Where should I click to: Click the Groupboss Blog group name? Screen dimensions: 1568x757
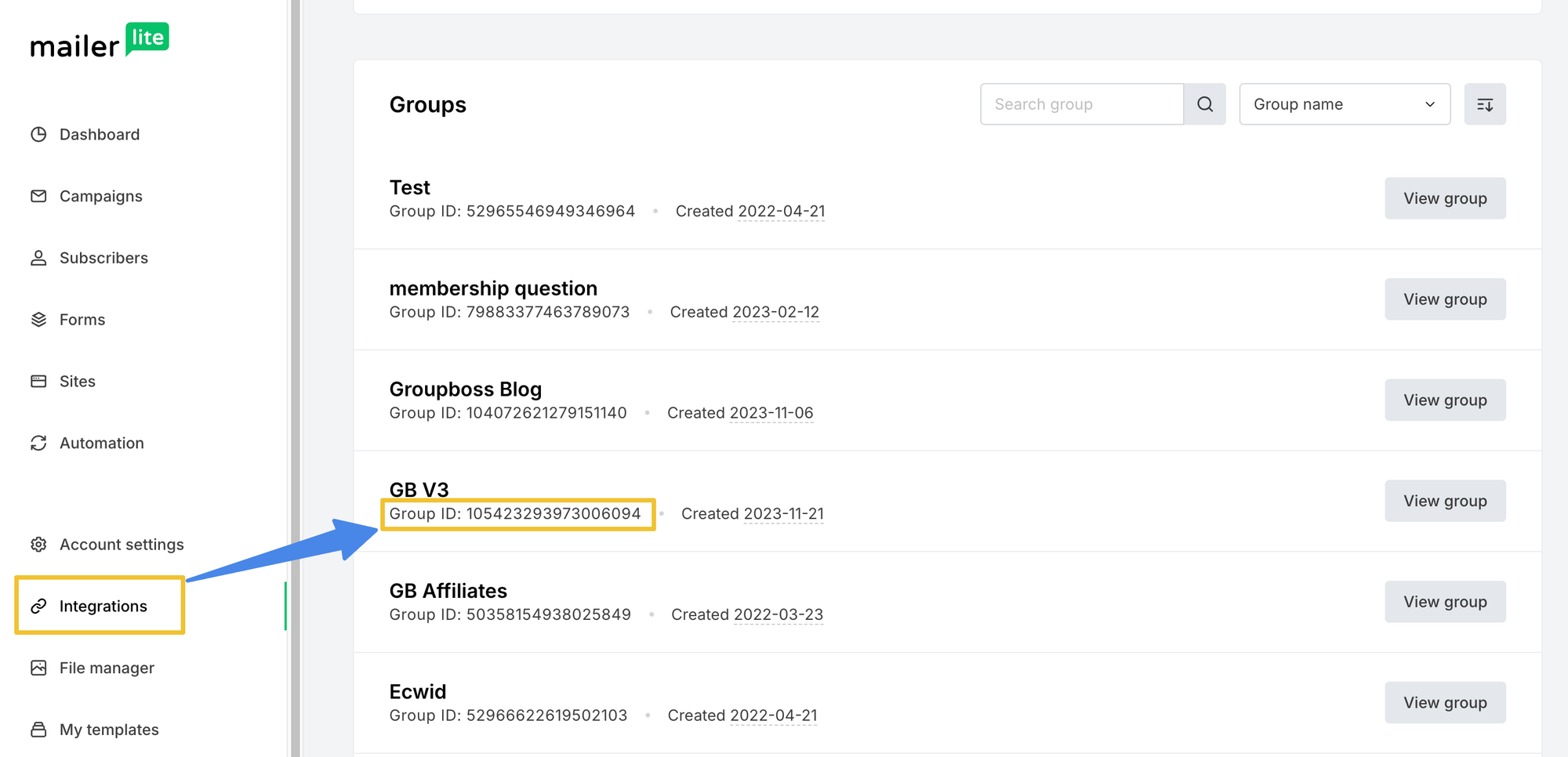point(466,389)
